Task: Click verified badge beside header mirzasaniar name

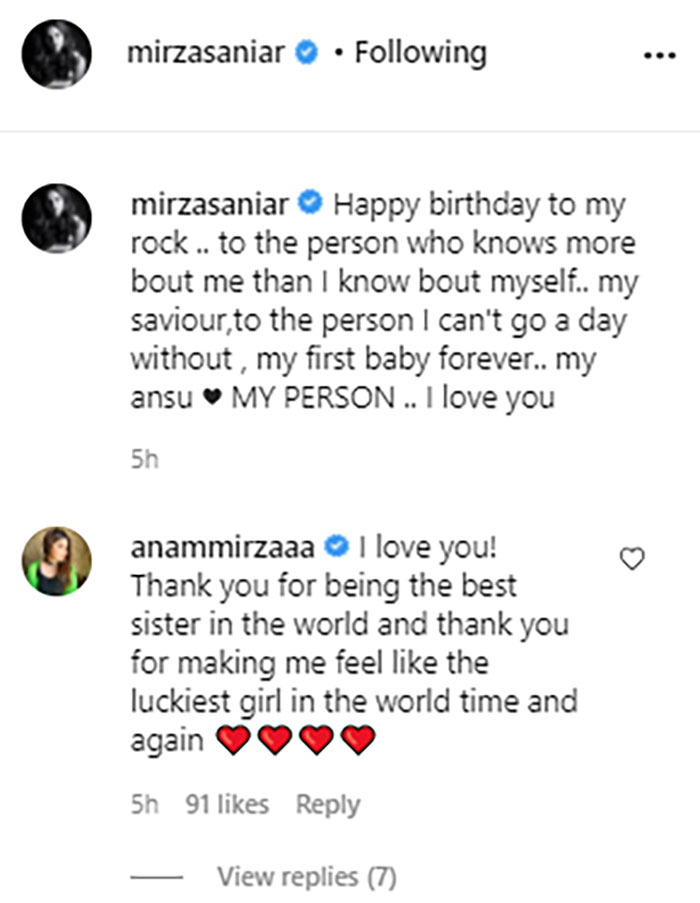Action: coord(307,53)
